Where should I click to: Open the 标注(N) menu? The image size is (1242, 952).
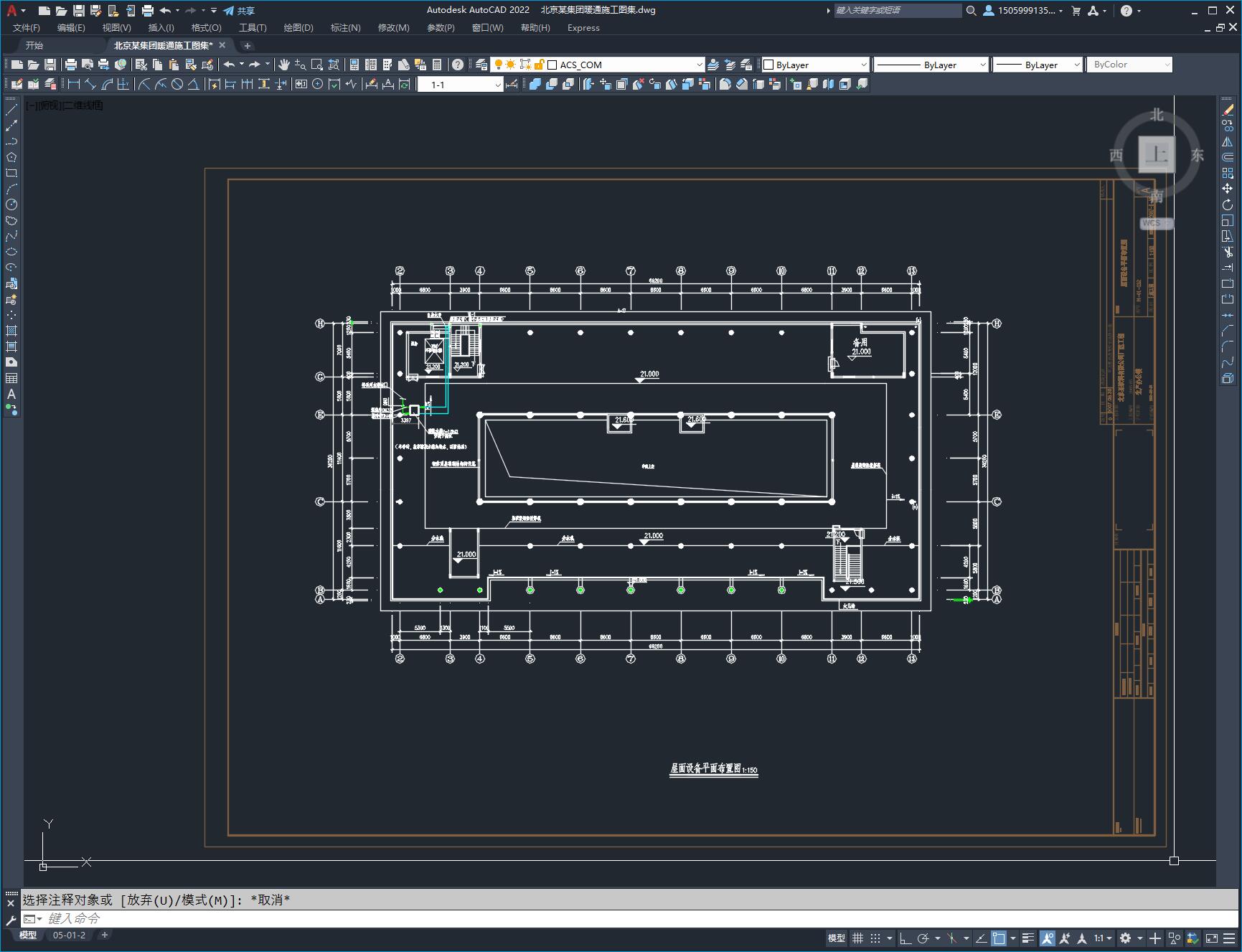[345, 28]
